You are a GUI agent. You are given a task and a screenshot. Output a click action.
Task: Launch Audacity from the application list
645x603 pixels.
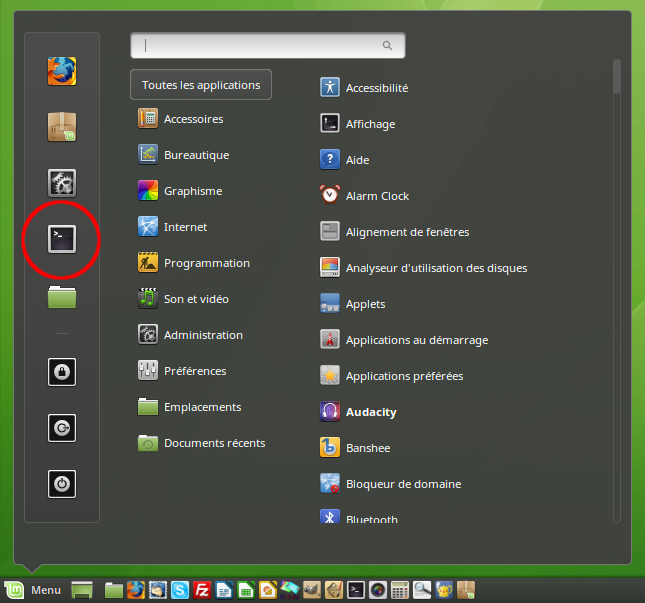pyautogui.click(x=371, y=412)
